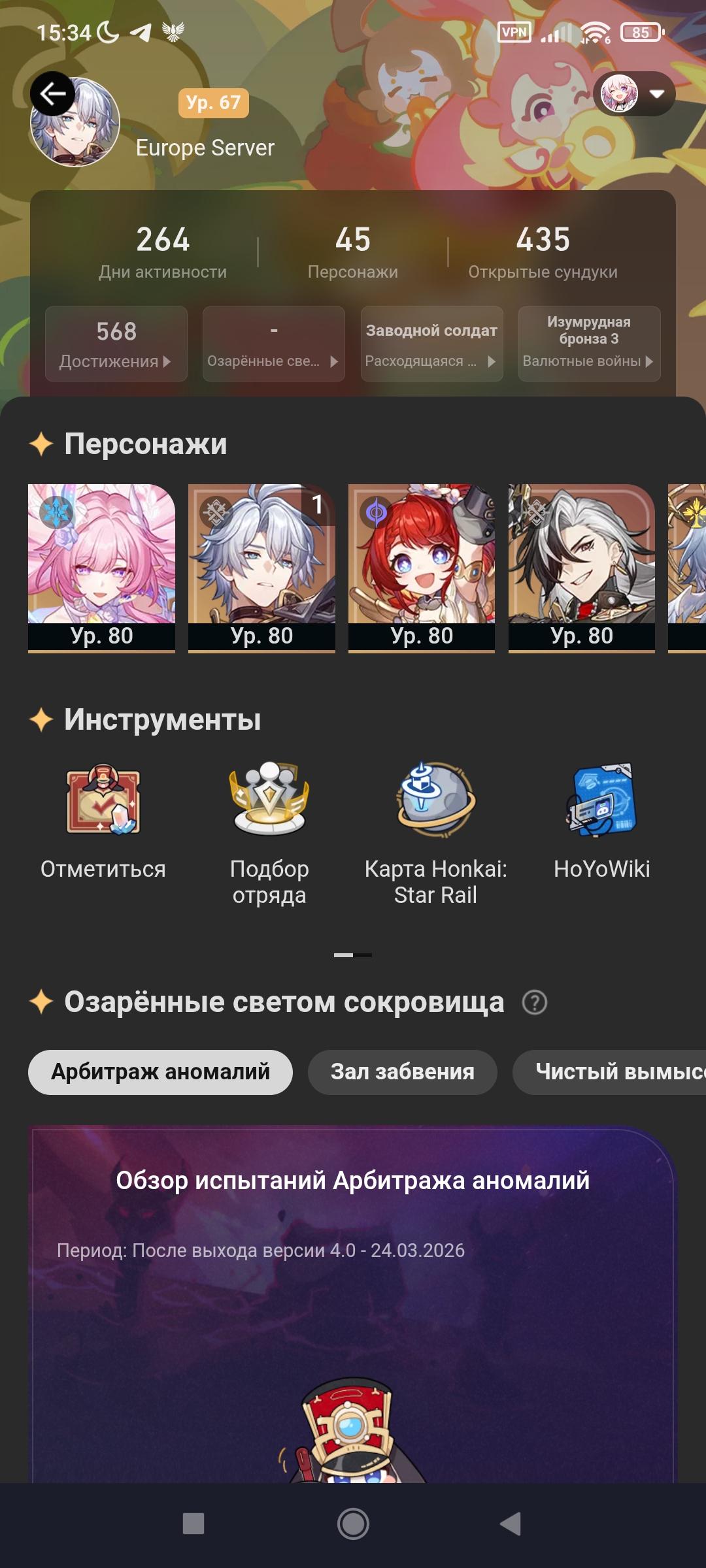Open the 568 Достижения achievements card

[x=116, y=344]
